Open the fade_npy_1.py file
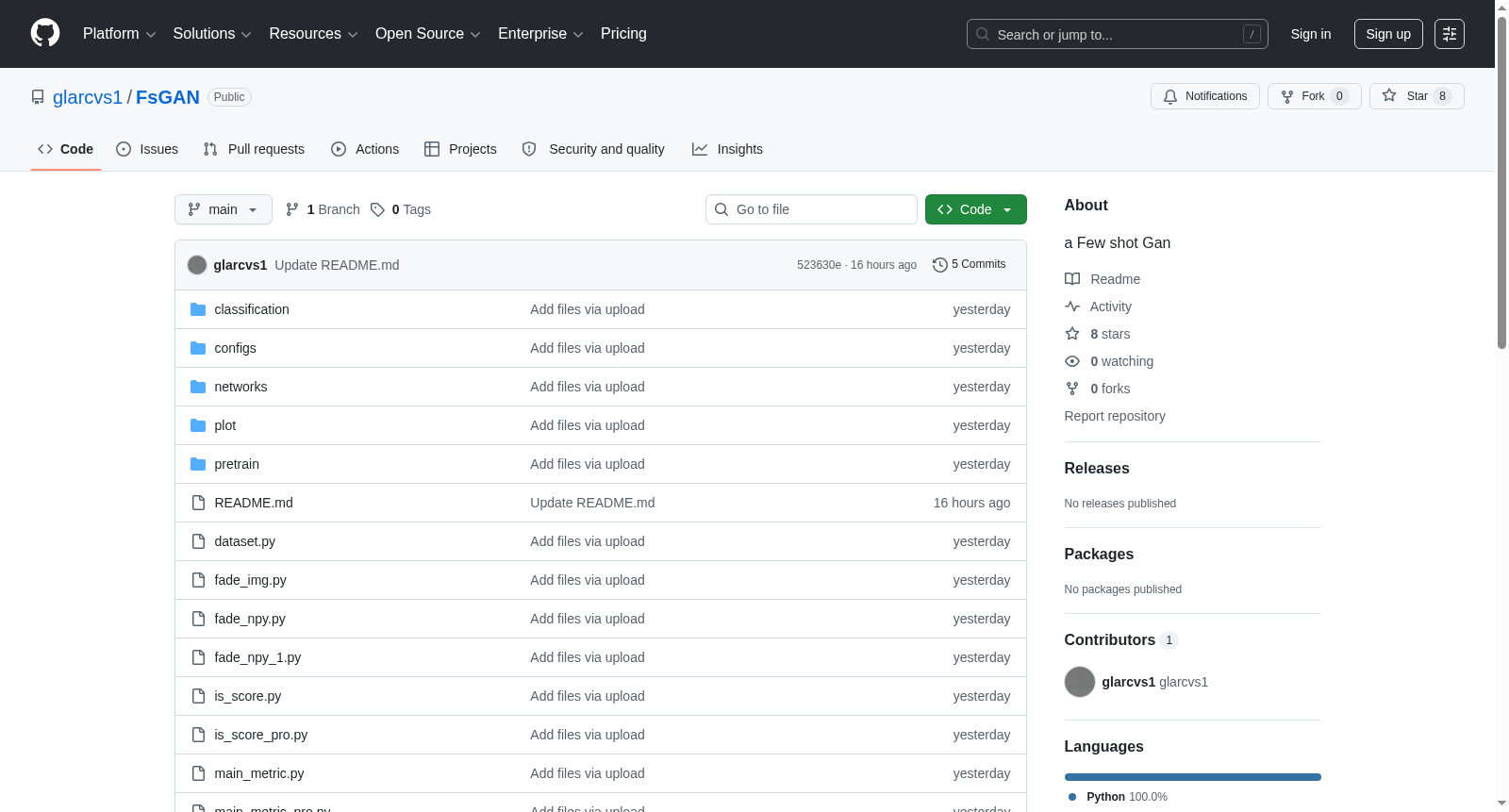 257,657
